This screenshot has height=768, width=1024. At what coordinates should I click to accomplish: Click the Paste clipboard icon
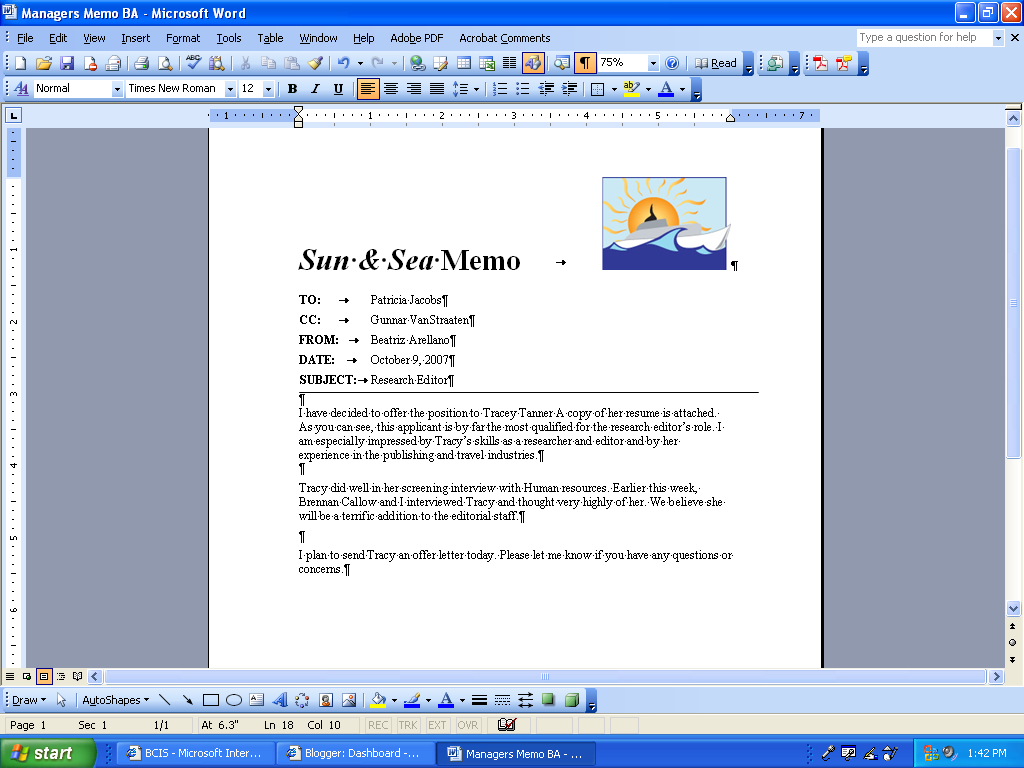291,63
